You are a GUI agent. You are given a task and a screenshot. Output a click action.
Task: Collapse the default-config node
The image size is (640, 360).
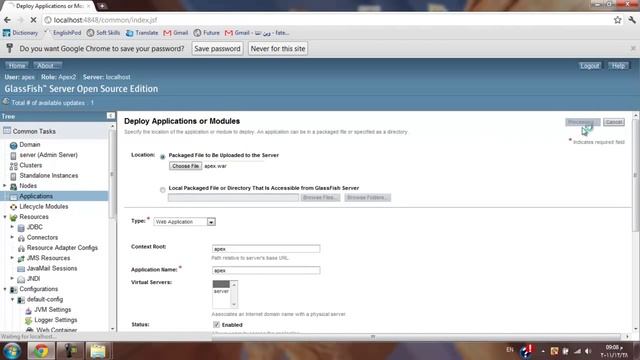12,299
